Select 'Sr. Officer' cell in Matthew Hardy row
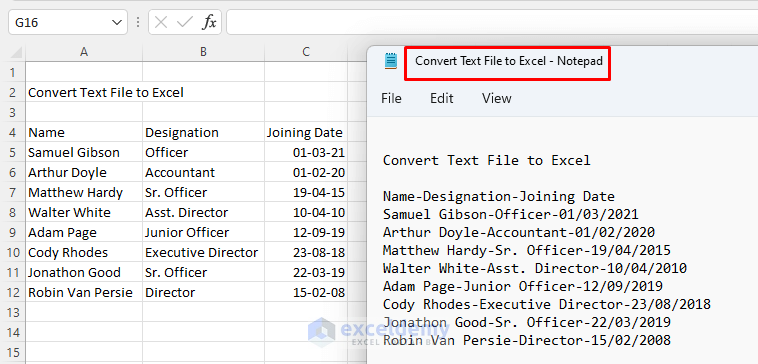Image resolution: width=758 pixels, height=364 pixels. pos(204,192)
